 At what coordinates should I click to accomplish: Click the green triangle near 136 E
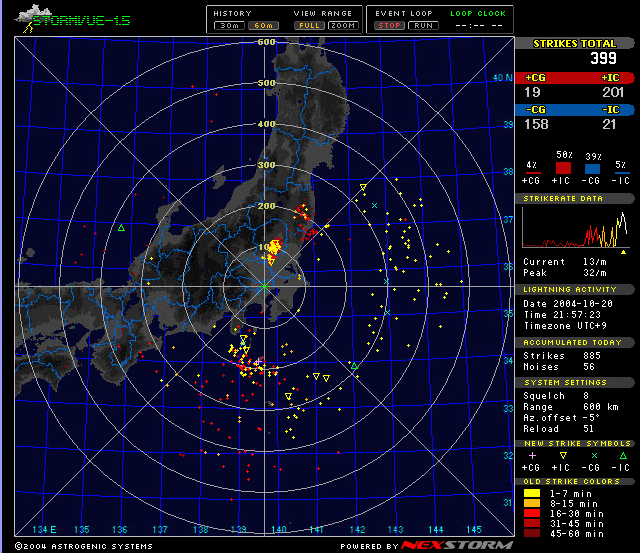point(121,228)
